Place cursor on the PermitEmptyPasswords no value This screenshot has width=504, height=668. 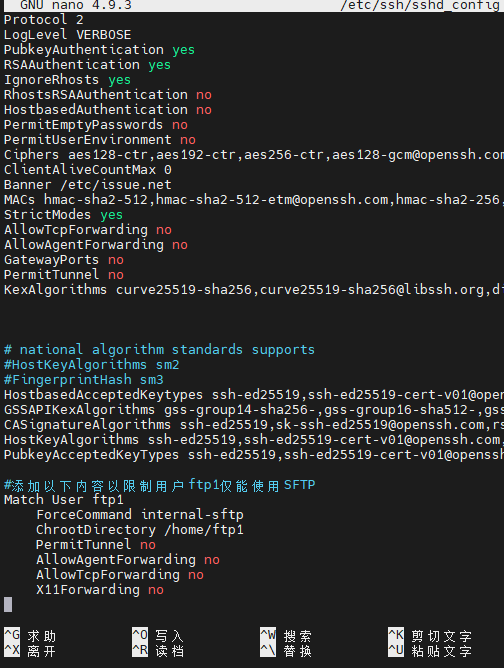(180, 125)
